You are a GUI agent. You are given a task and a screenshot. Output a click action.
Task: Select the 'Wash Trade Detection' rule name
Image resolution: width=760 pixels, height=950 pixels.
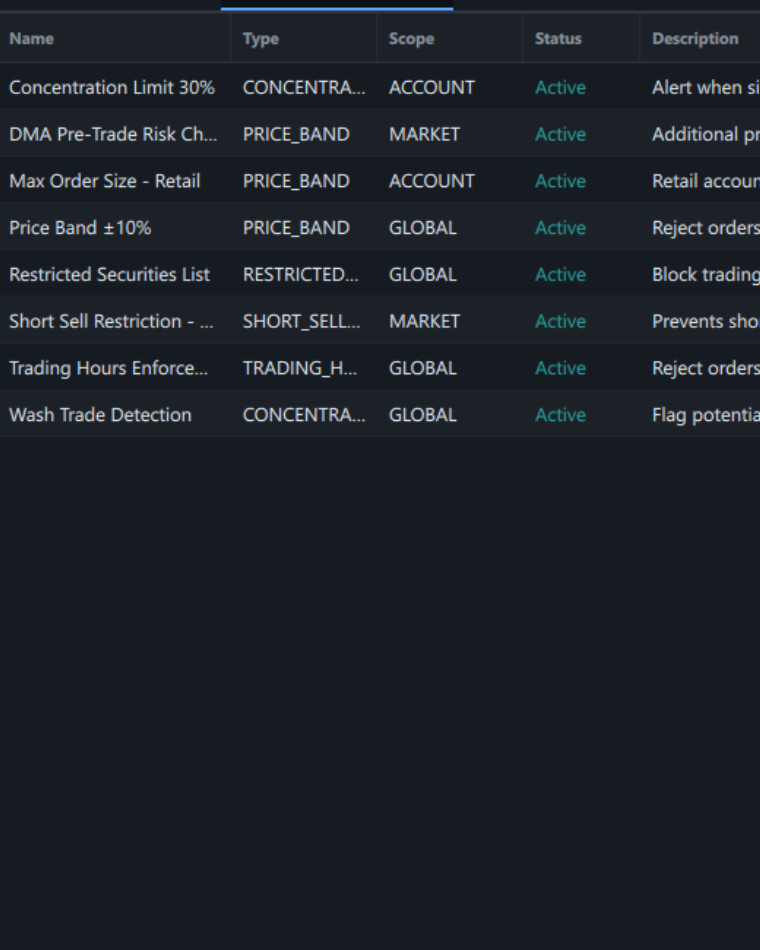point(101,414)
